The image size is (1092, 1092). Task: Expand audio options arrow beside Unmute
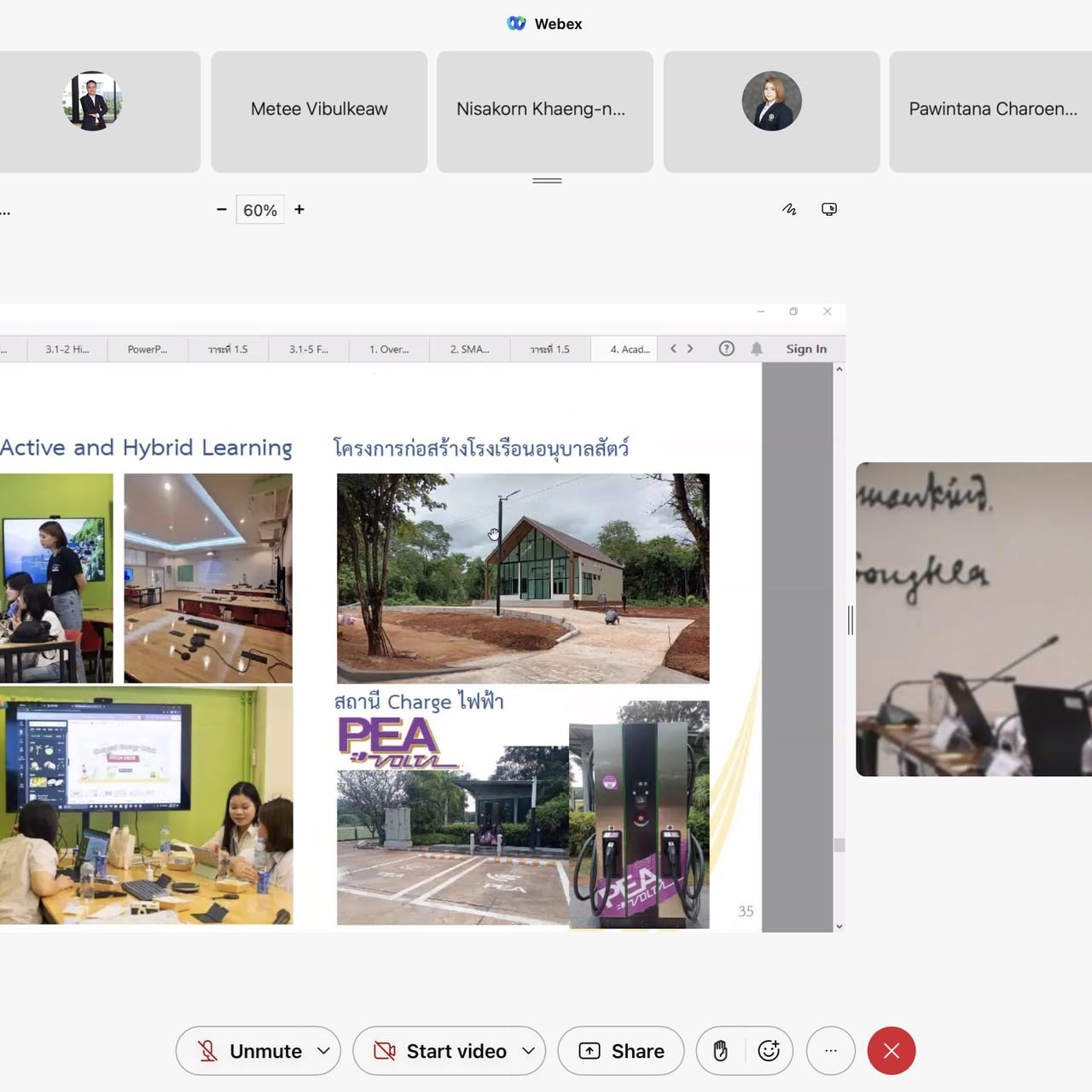[x=323, y=1051]
